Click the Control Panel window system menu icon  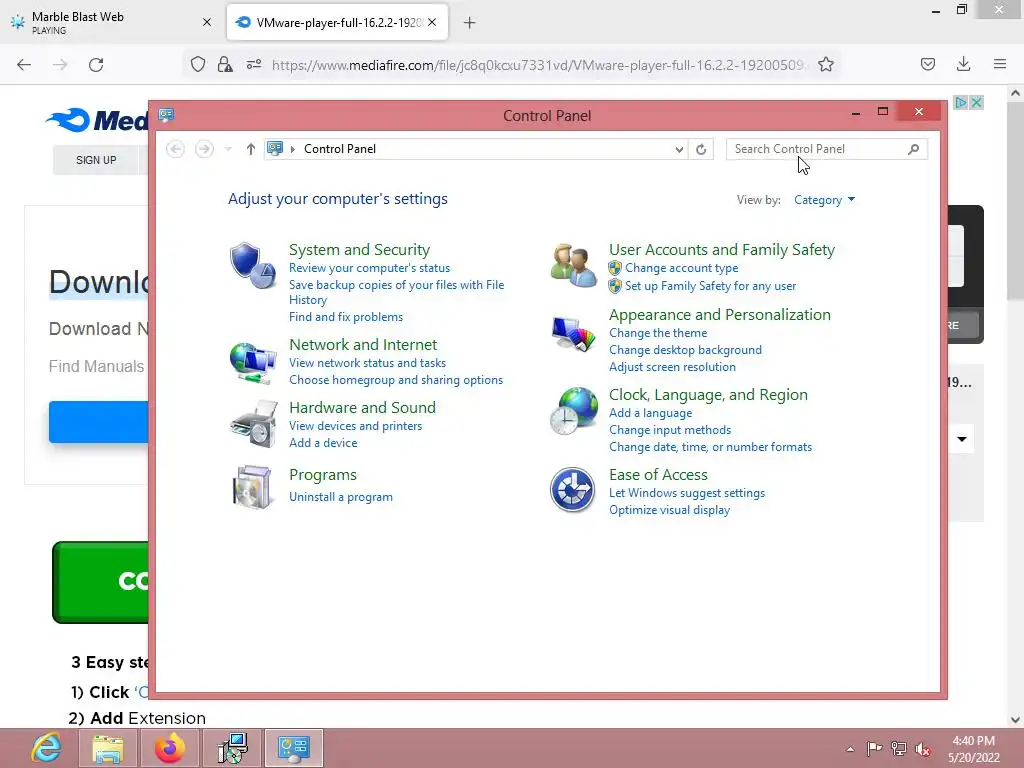pyautogui.click(x=166, y=115)
